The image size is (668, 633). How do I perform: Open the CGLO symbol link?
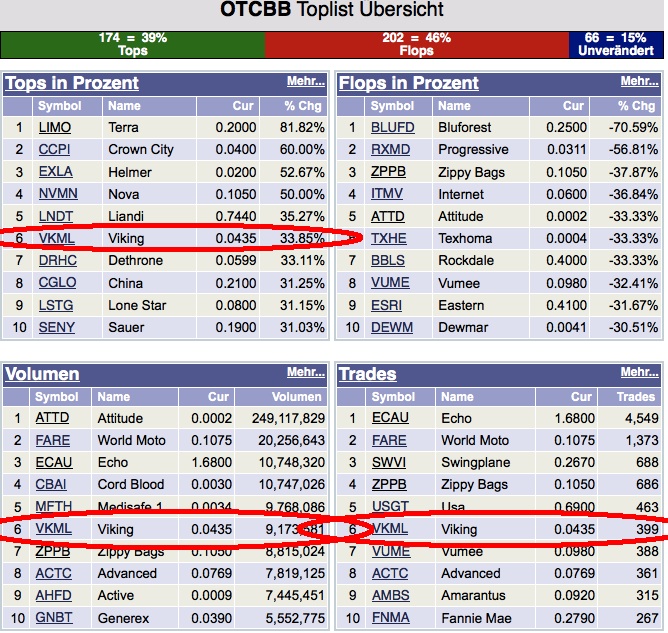[57, 283]
